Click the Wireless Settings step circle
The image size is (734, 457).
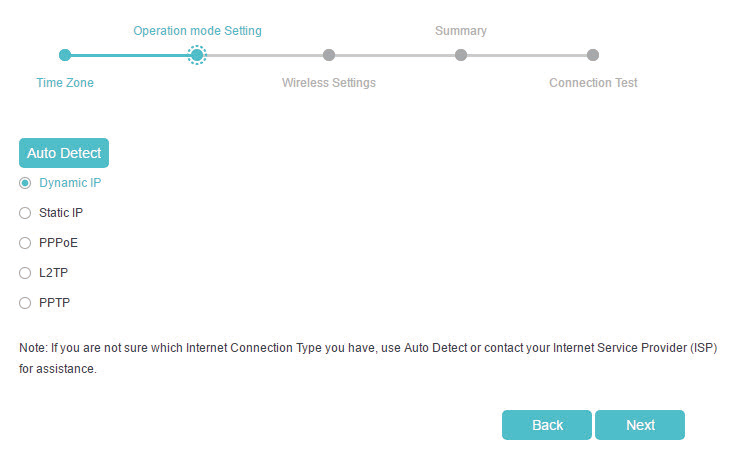pyautogui.click(x=329, y=55)
